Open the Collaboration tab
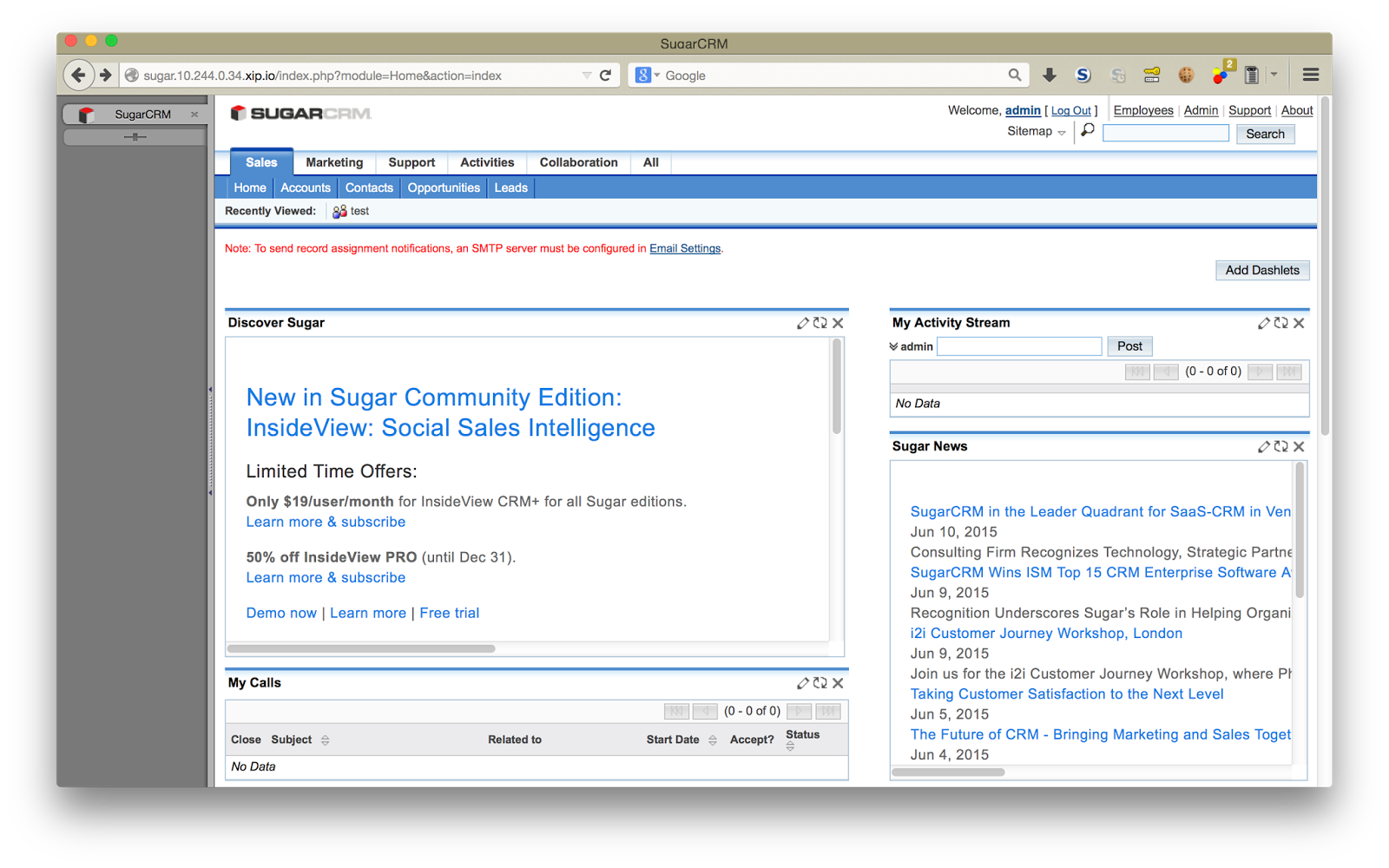Image resolution: width=1389 pixels, height=868 pixels. pyautogui.click(x=578, y=162)
